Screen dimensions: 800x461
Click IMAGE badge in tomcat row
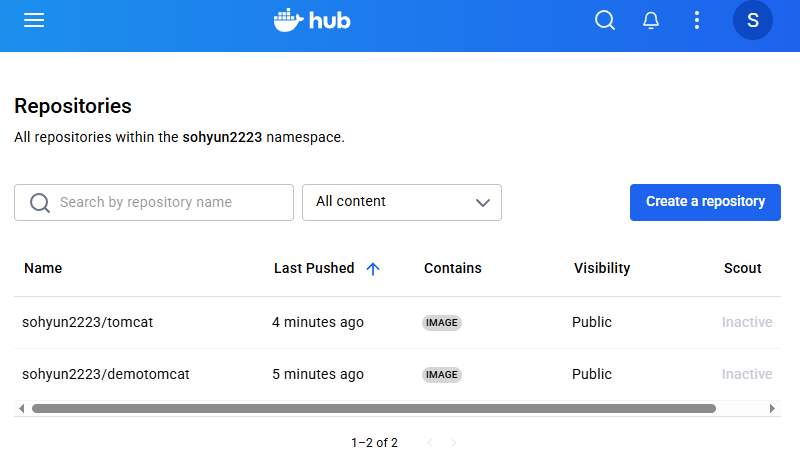442,323
